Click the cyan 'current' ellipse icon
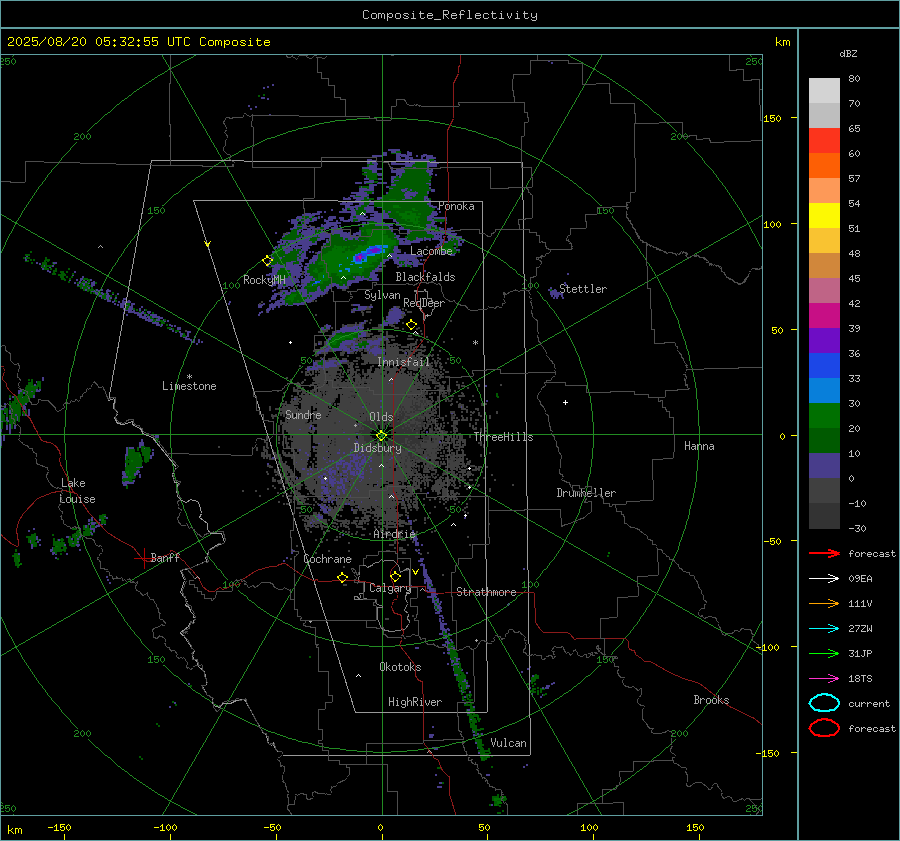Viewport: 900px width, 841px height. point(824,703)
